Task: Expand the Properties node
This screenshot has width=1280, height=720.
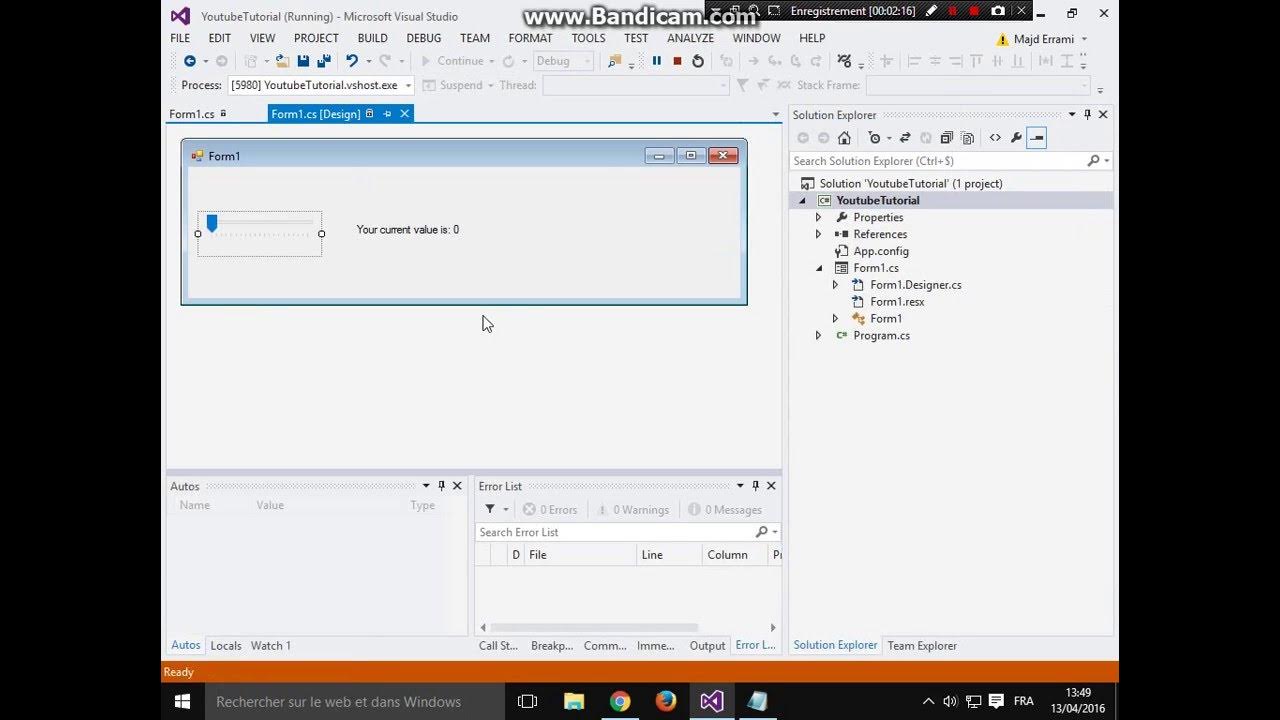Action: (818, 217)
